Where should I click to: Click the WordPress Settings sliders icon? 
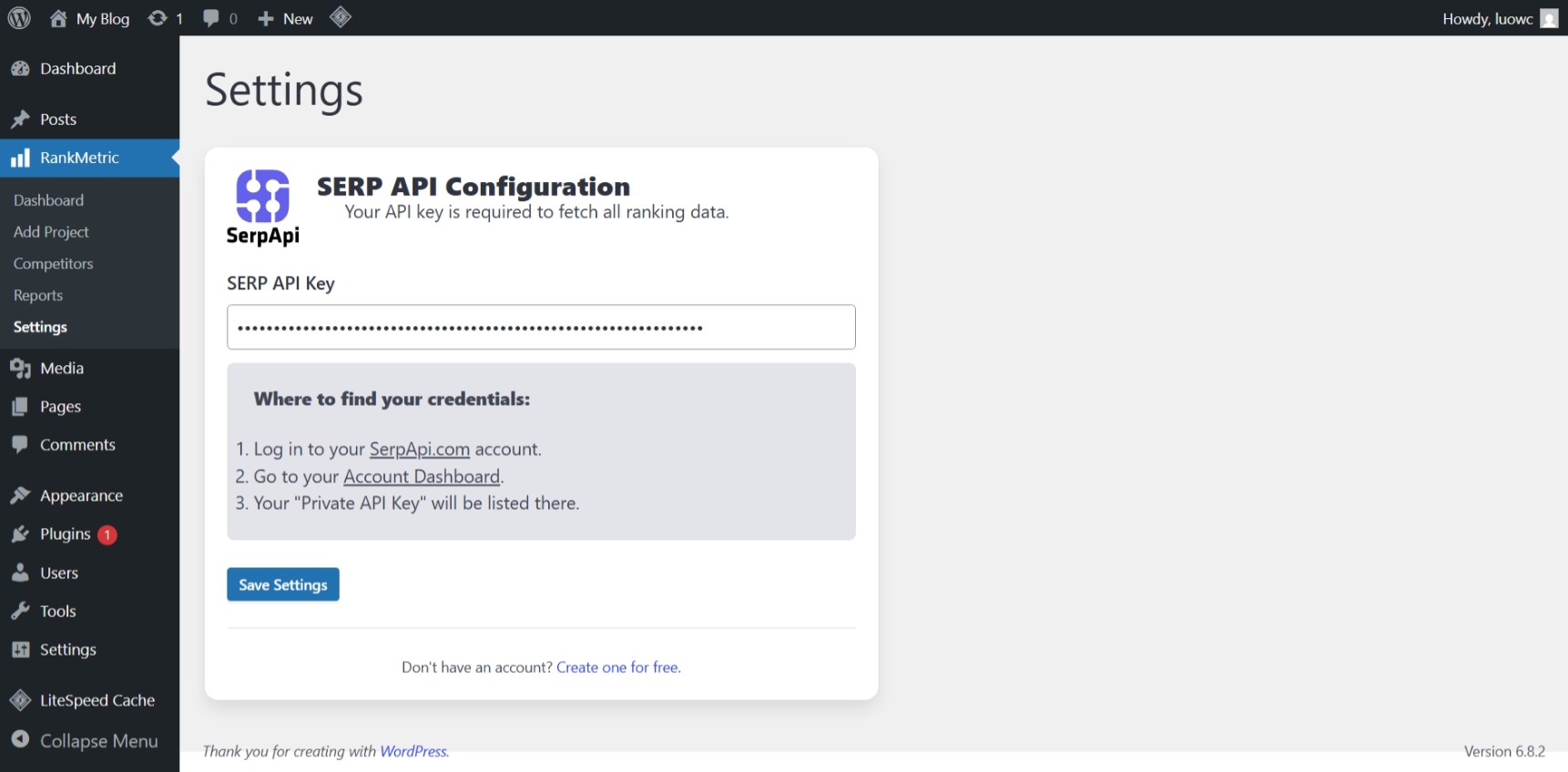tap(20, 649)
